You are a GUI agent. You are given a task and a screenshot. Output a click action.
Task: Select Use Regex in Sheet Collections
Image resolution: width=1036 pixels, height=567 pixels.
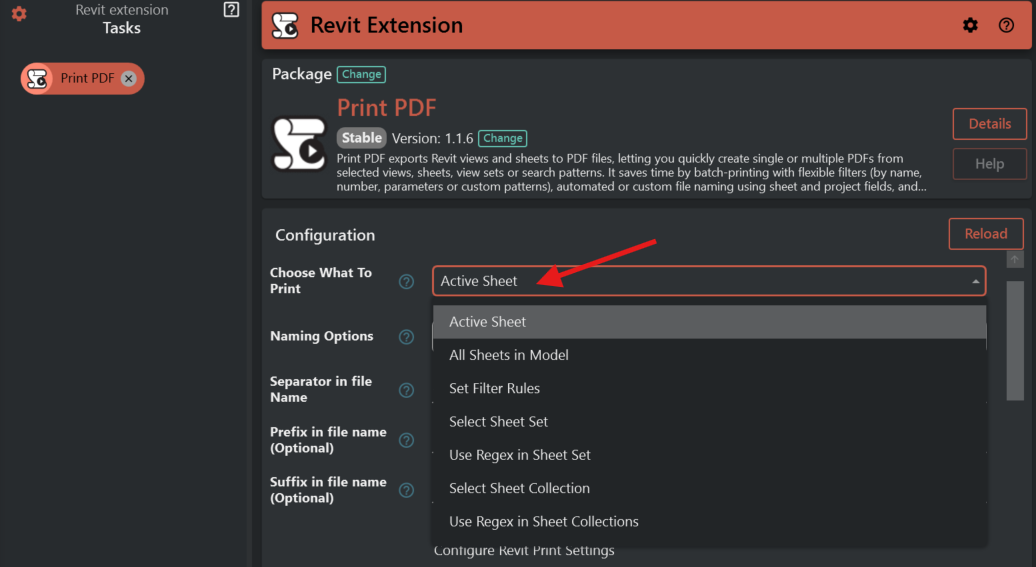543,521
